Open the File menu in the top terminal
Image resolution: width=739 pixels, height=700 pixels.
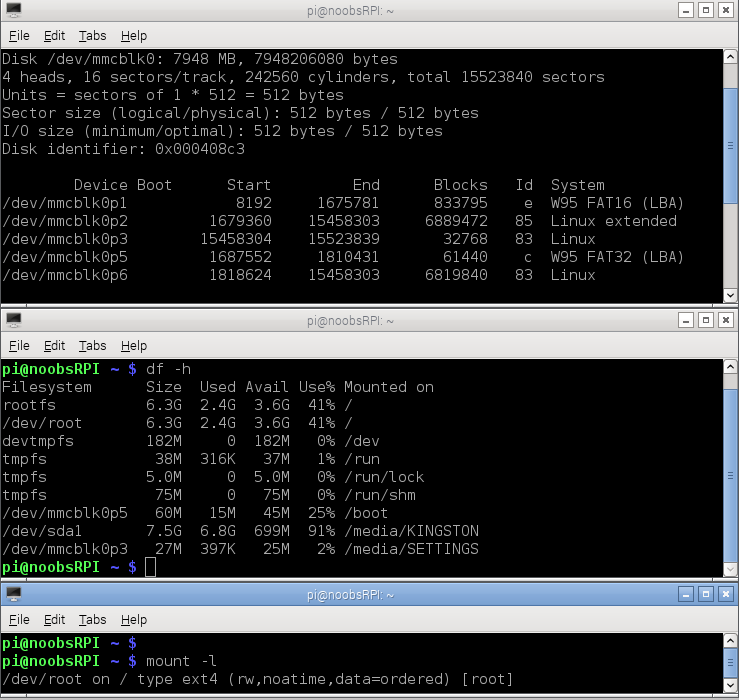click(x=19, y=36)
